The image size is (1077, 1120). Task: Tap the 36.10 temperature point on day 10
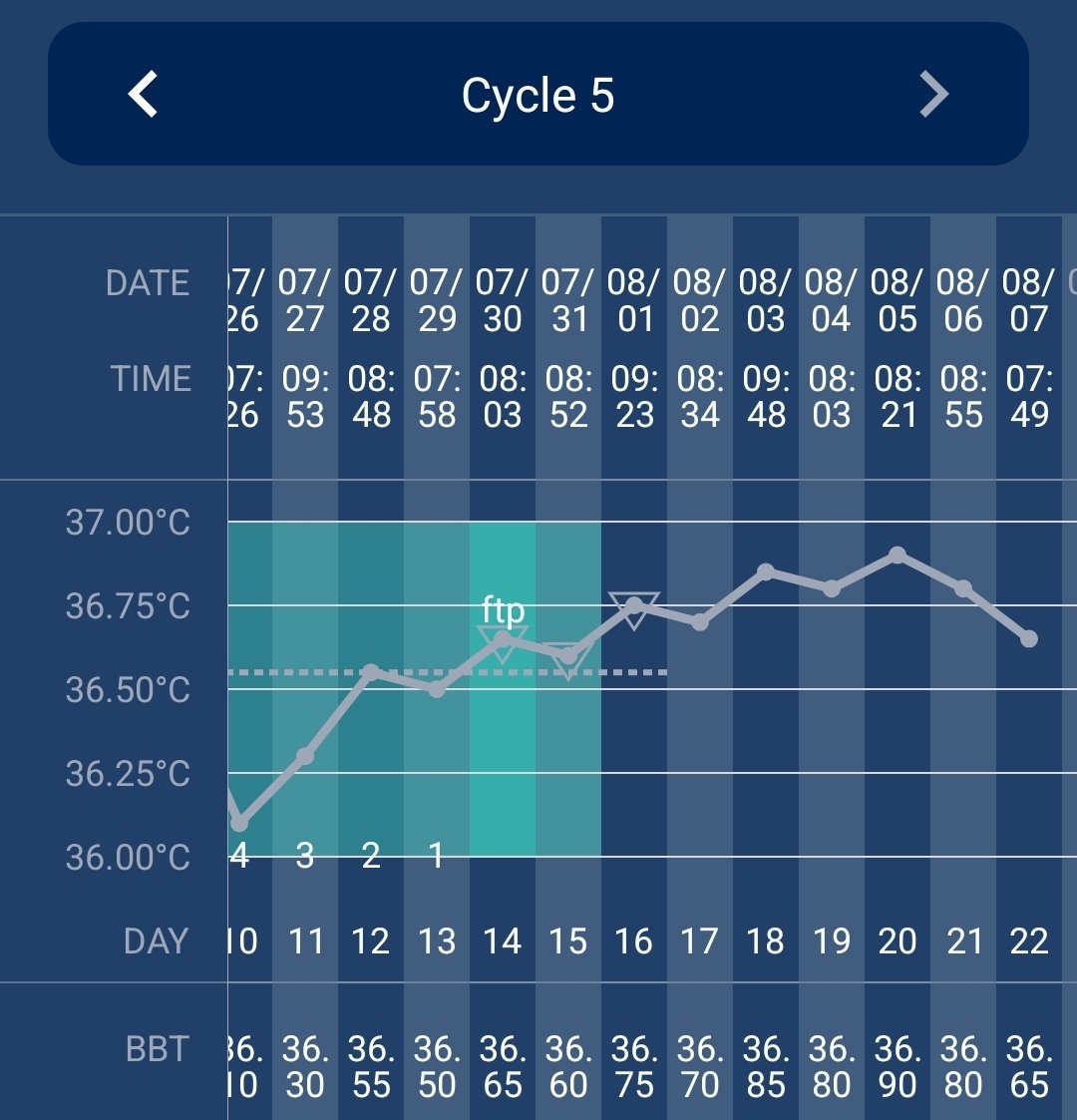(x=239, y=824)
